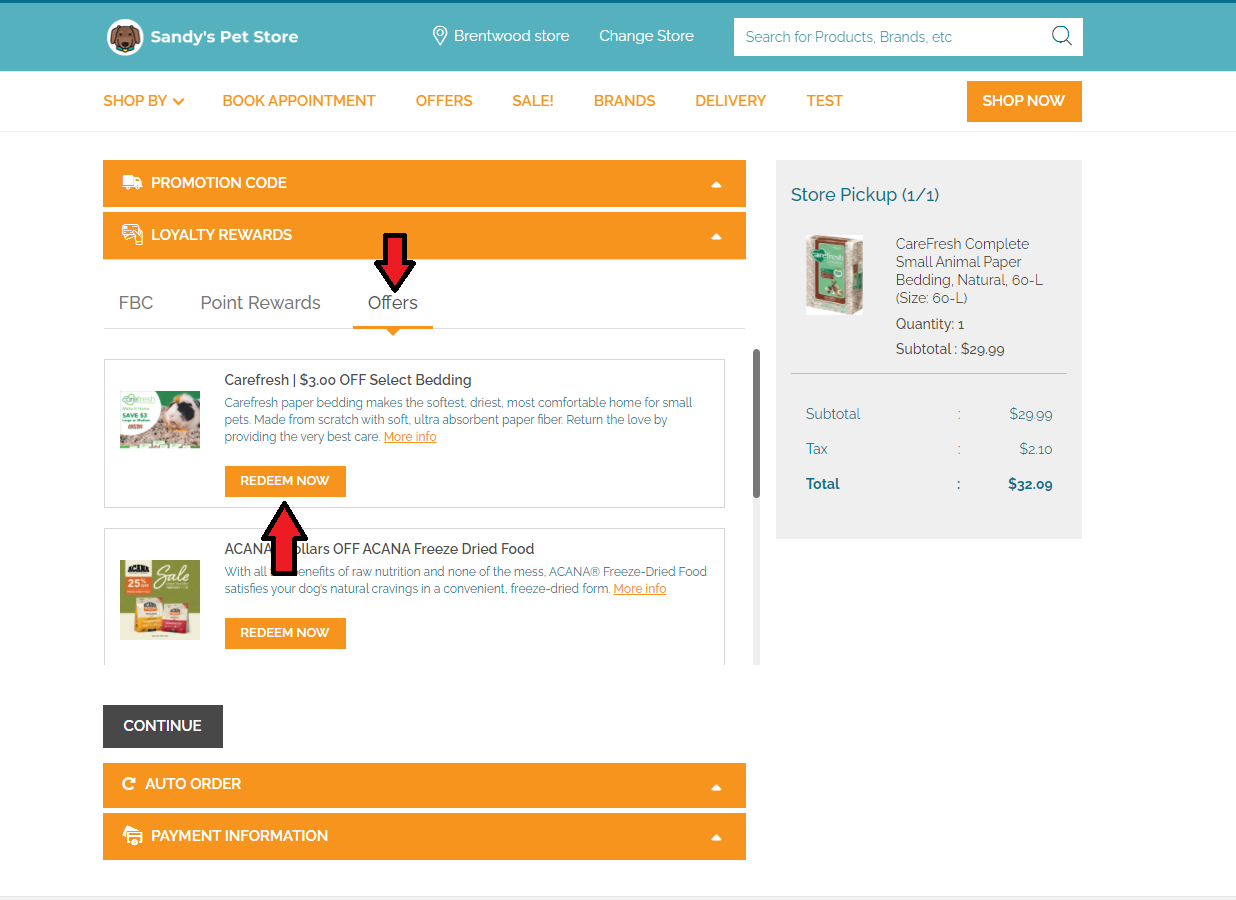1236x900 pixels.
Task: Click the auto order refresh icon
Action: click(128, 784)
